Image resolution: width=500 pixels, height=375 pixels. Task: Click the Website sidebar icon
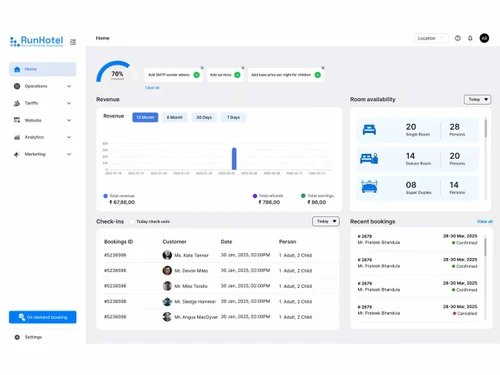tap(17, 120)
